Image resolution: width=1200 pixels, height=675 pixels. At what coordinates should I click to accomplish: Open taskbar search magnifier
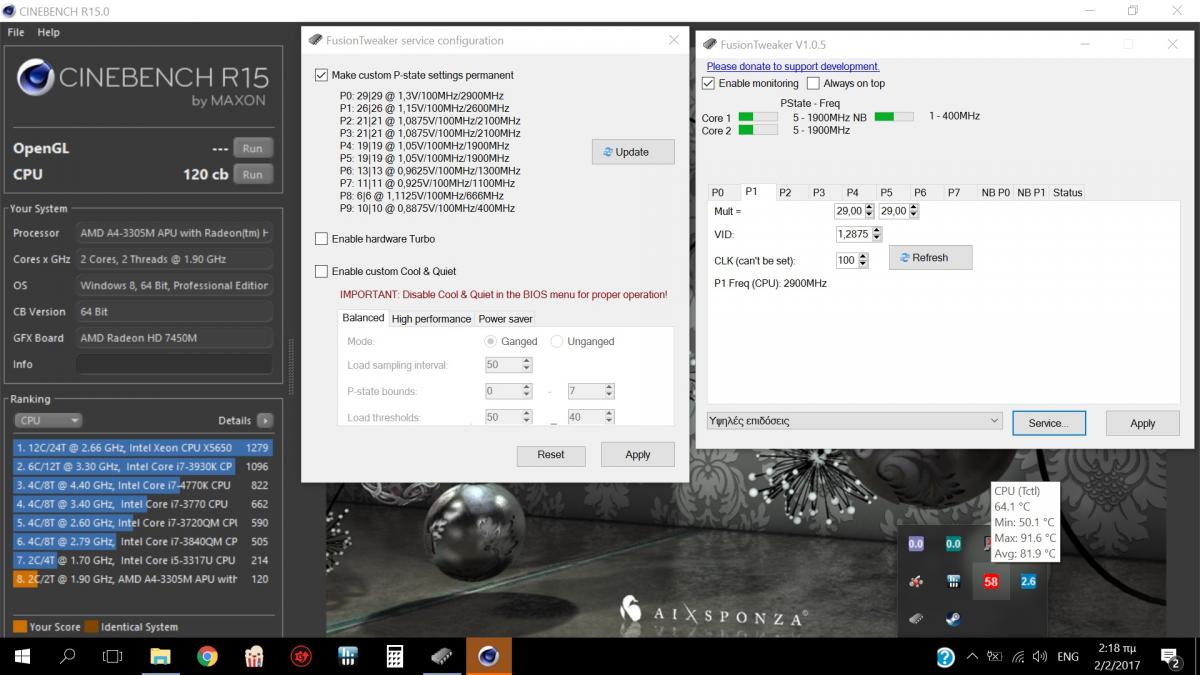tap(68, 657)
